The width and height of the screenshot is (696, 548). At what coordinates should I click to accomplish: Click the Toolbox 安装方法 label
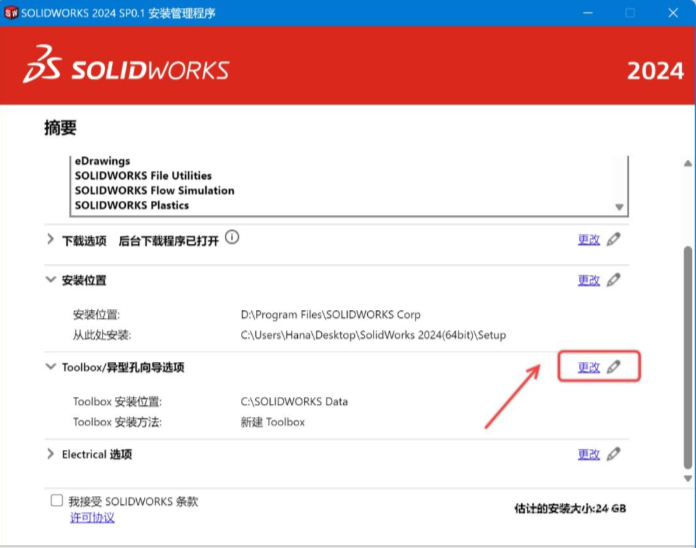[x=117, y=422]
